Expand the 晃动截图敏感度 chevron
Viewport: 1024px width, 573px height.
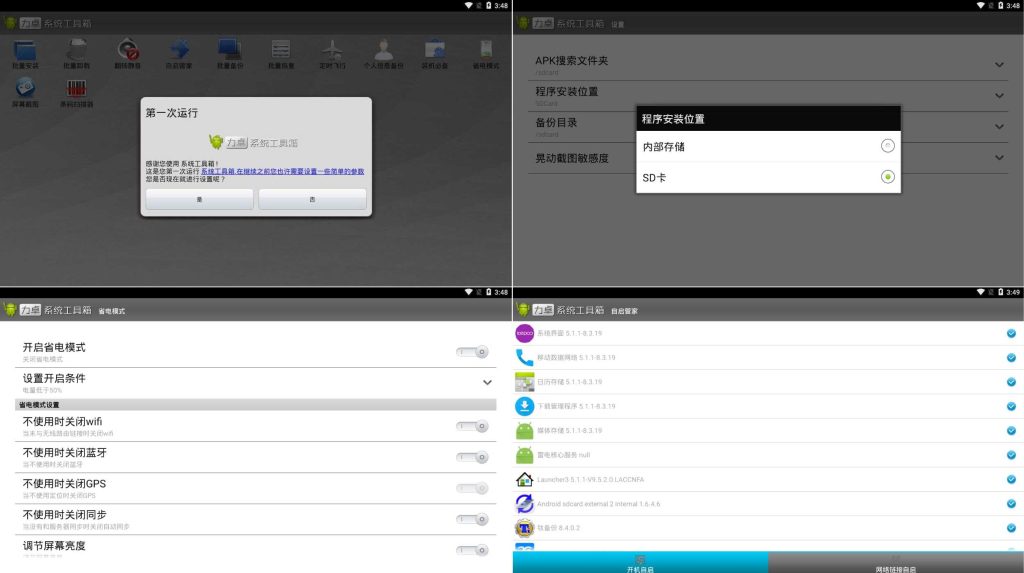coord(999,157)
